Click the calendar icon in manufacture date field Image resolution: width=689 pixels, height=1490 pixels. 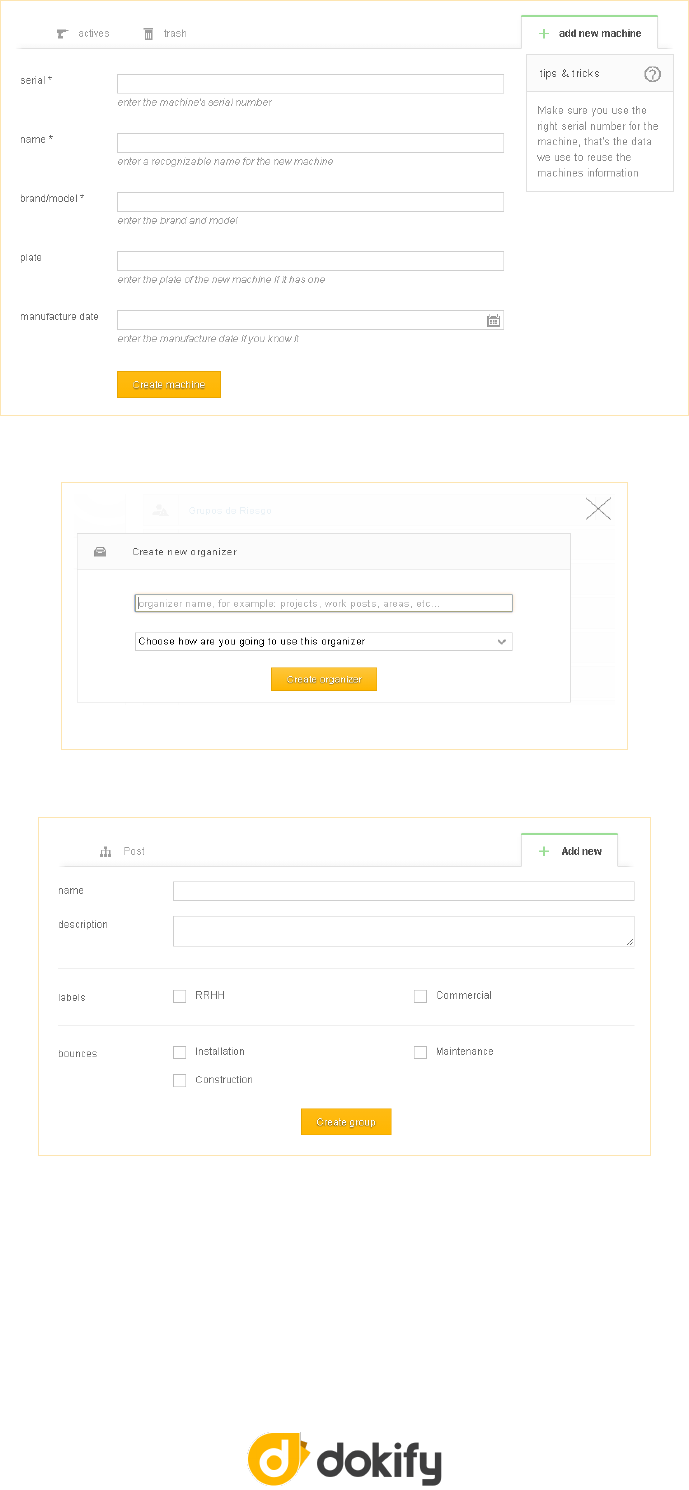(x=493, y=321)
